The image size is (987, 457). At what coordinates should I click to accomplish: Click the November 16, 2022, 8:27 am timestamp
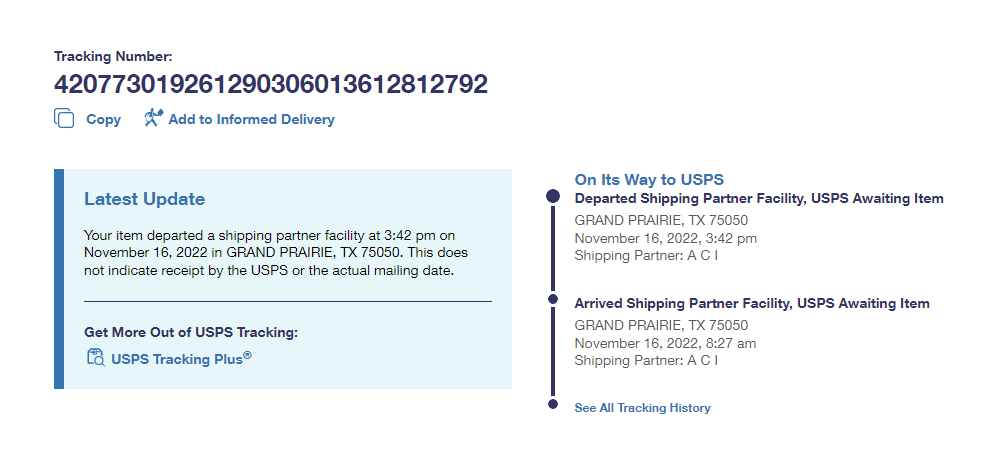click(x=665, y=343)
